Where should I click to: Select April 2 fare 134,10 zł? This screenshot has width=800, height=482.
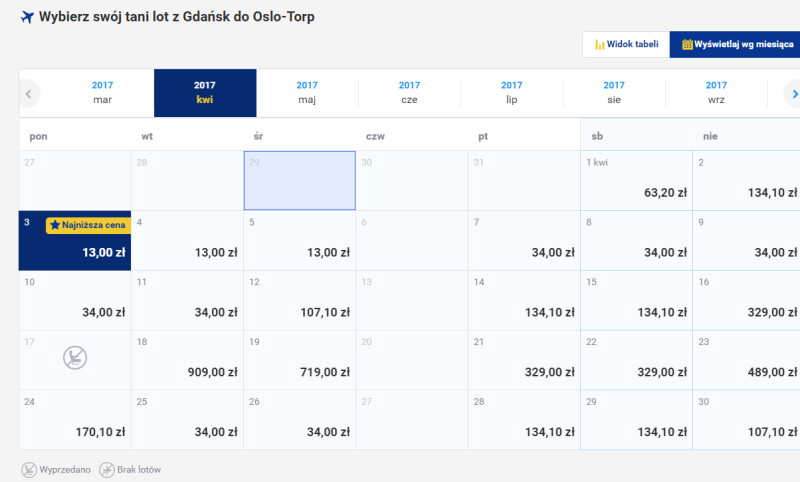pyautogui.click(x=746, y=181)
